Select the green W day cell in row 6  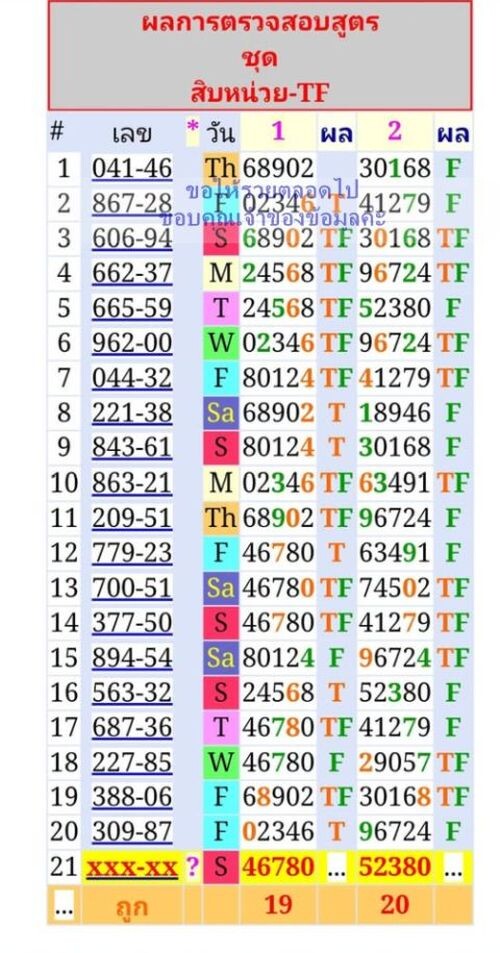point(221,343)
